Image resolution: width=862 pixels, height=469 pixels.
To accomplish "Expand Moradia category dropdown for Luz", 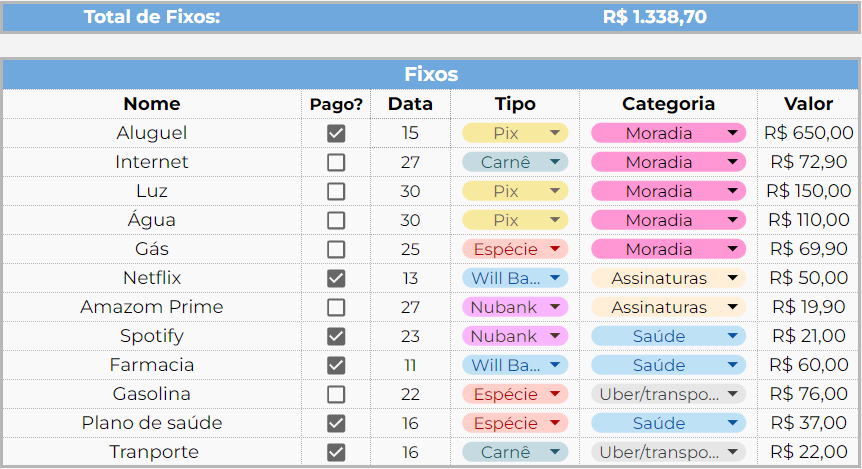I will (x=733, y=191).
